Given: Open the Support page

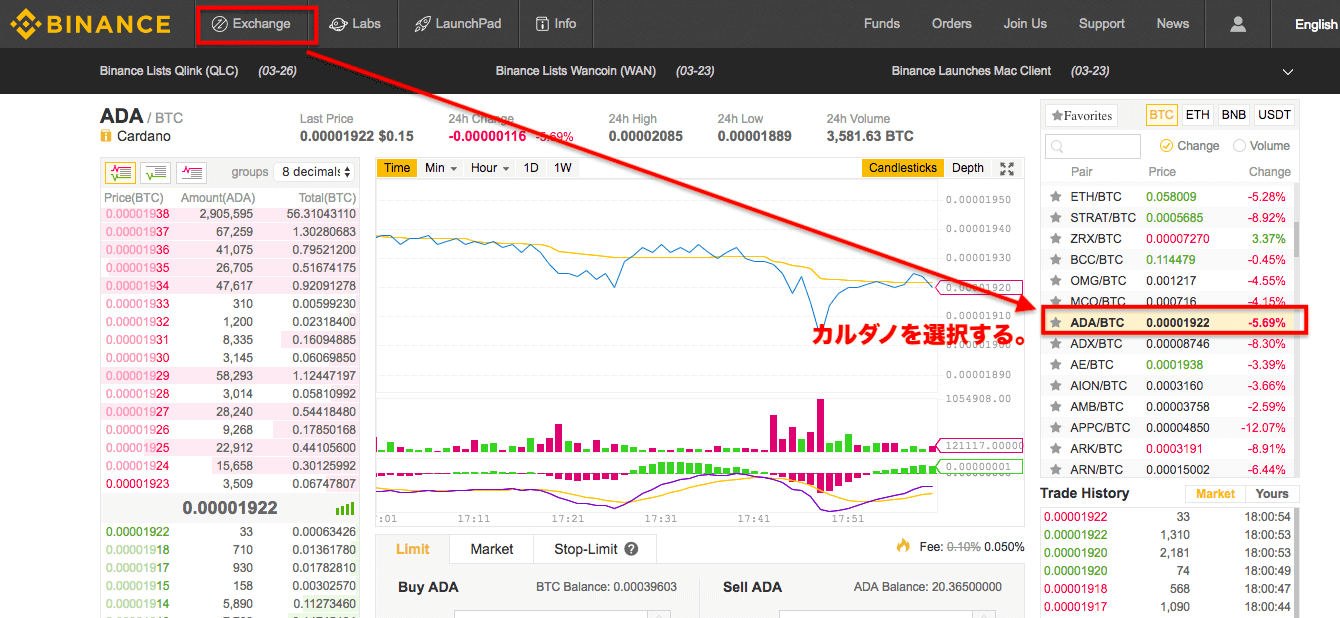Looking at the screenshot, I should point(1102,24).
